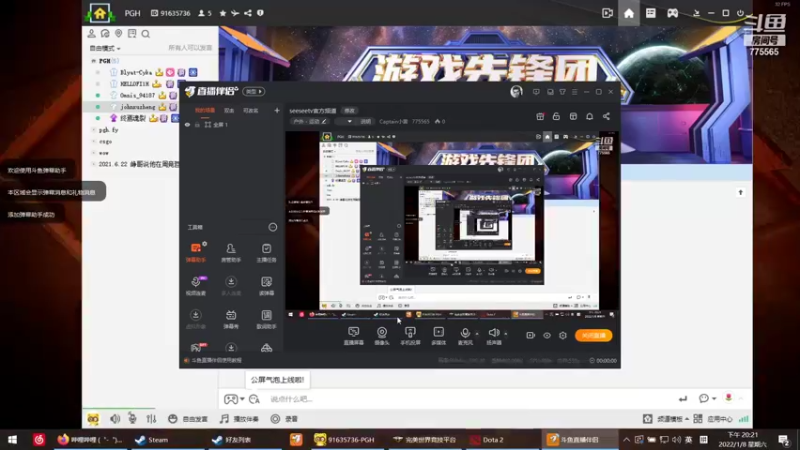Click the 修改 button next to room title
Image resolution: width=800 pixels, height=450 pixels.
click(349, 111)
